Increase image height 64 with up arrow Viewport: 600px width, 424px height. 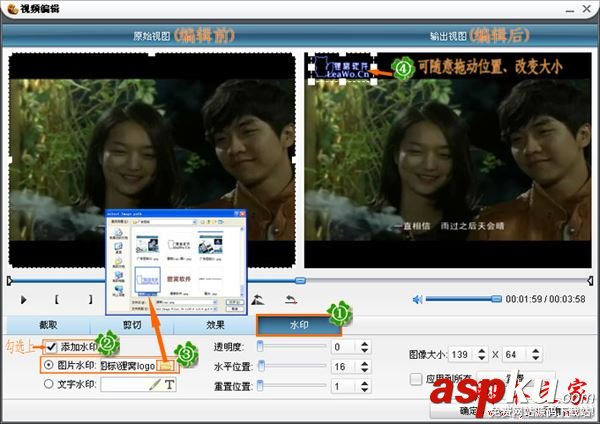(536, 351)
